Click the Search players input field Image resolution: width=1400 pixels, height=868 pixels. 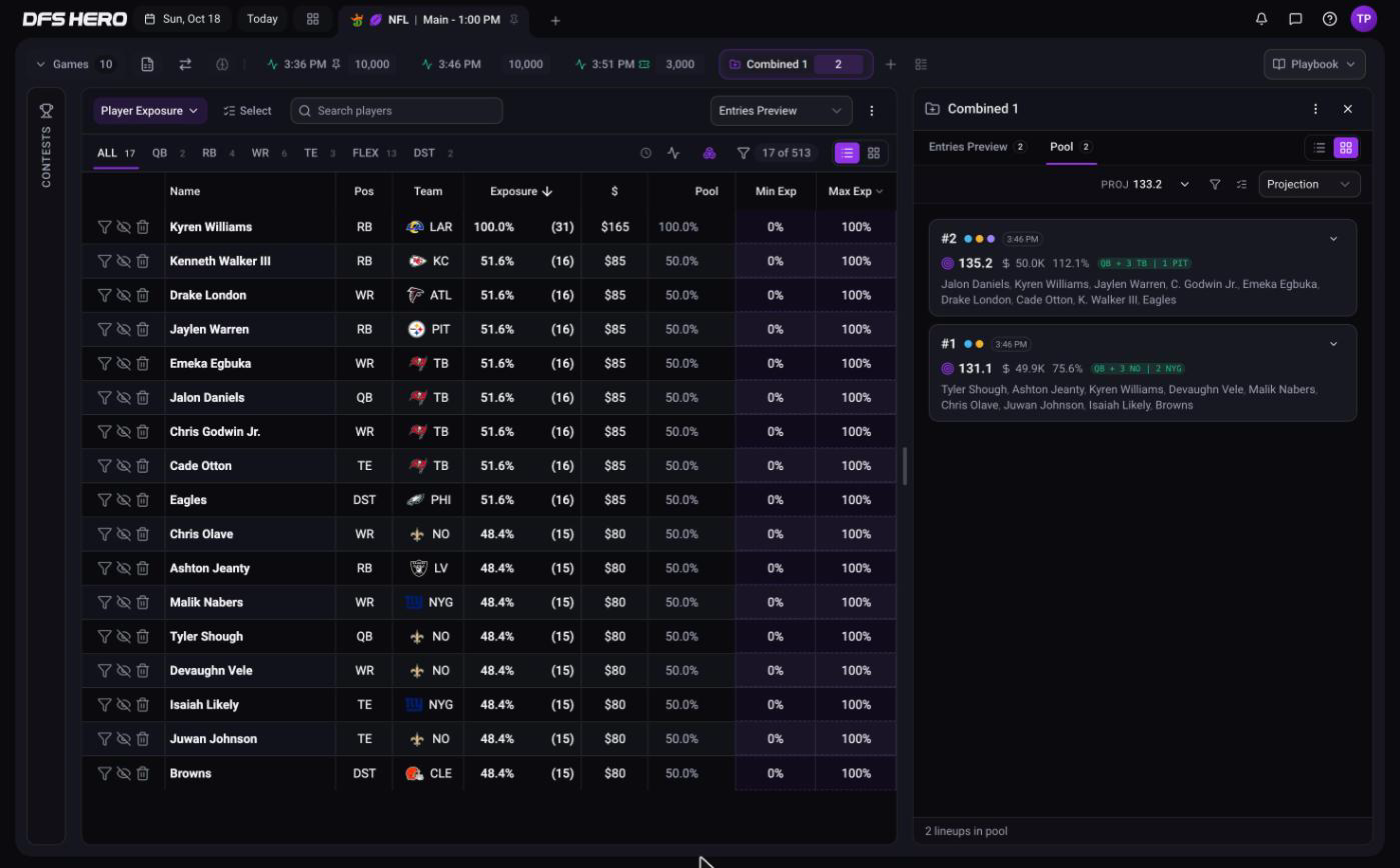(397, 111)
